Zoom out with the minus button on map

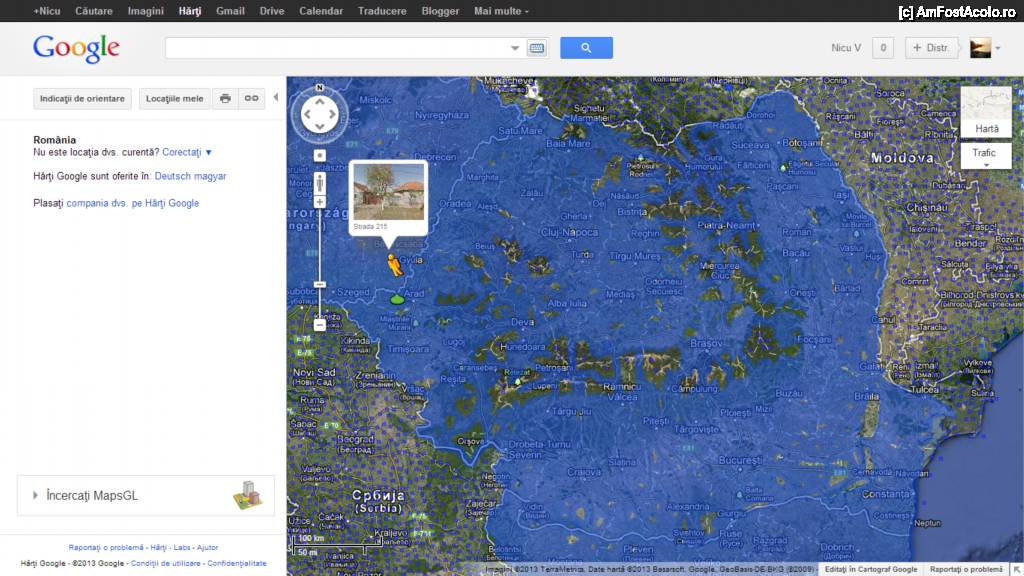pos(320,324)
